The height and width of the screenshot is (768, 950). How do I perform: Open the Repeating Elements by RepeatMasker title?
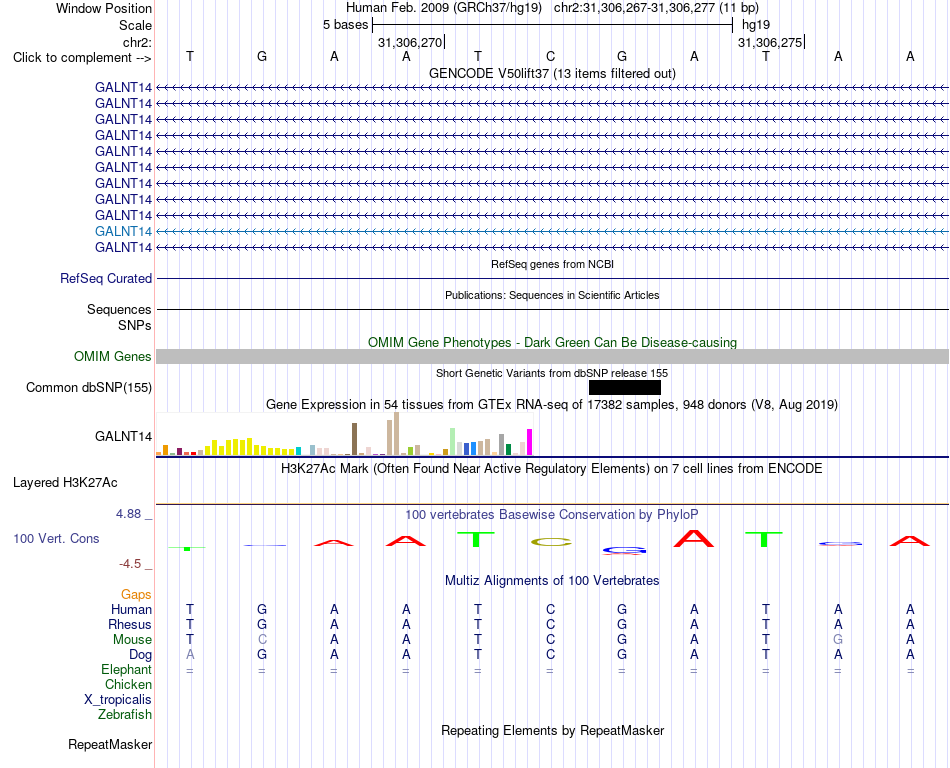[552, 730]
